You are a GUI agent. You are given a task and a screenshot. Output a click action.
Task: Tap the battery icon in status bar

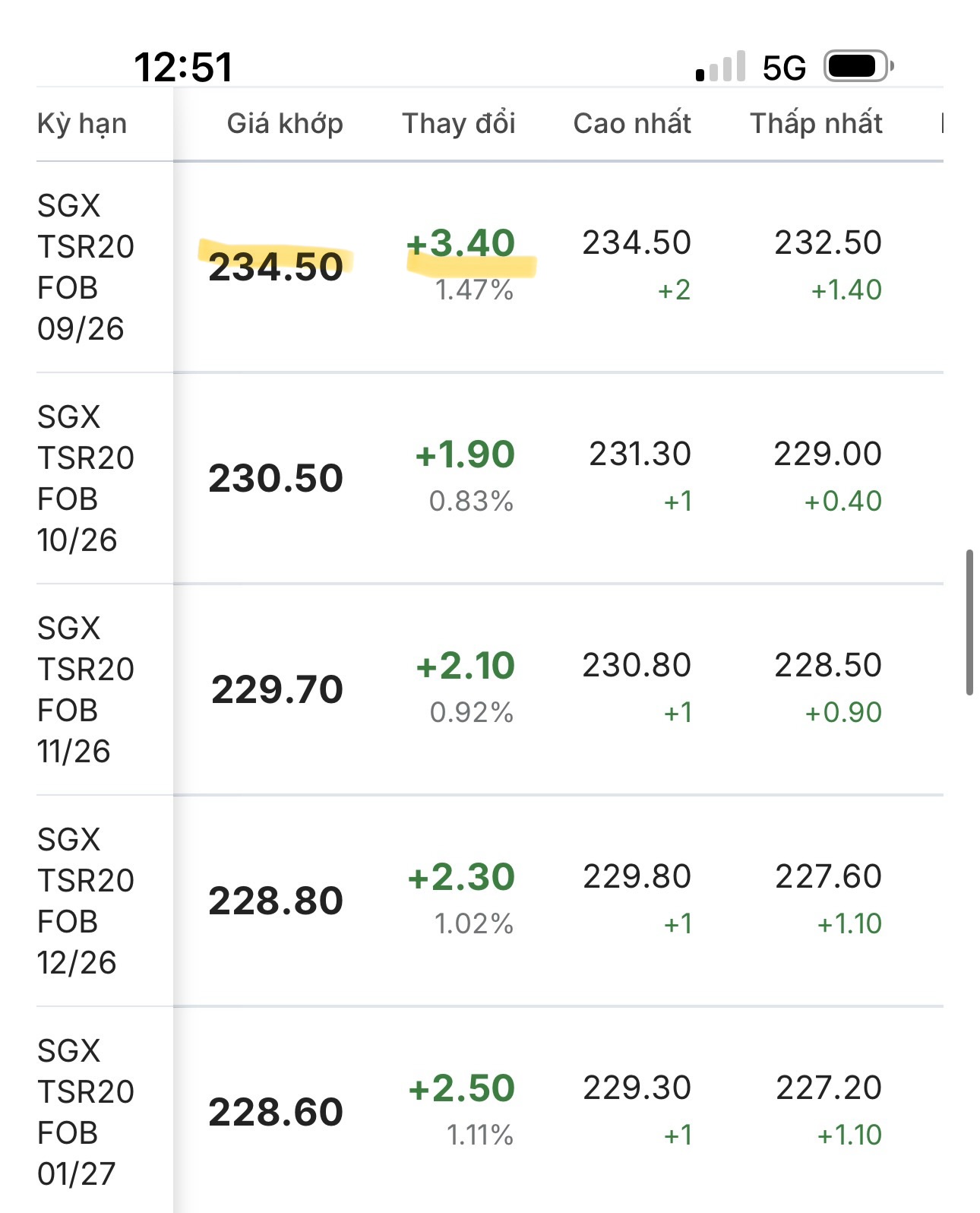pyautogui.click(x=859, y=67)
